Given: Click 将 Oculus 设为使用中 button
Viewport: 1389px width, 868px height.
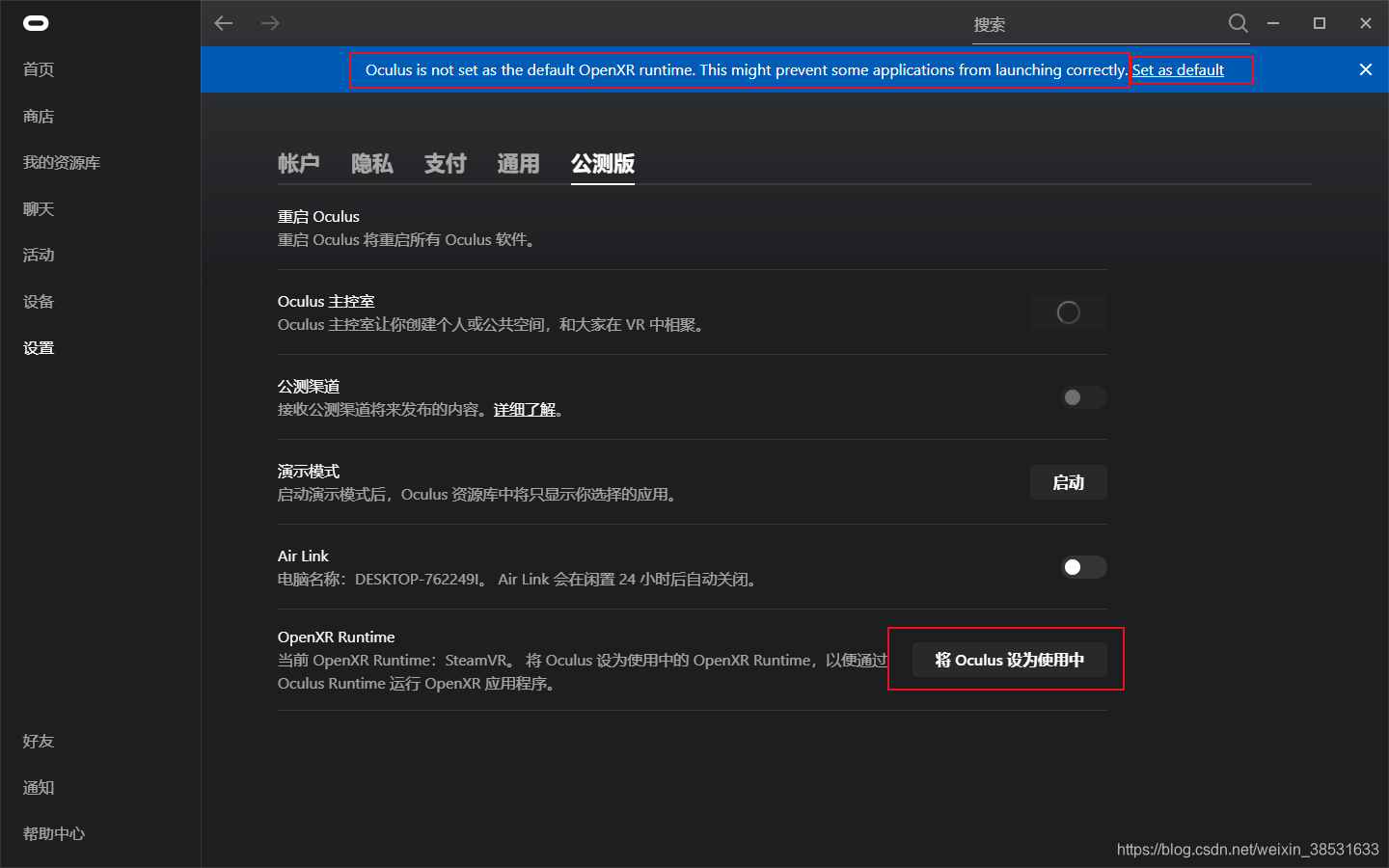Looking at the screenshot, I should coord(1010,660).
